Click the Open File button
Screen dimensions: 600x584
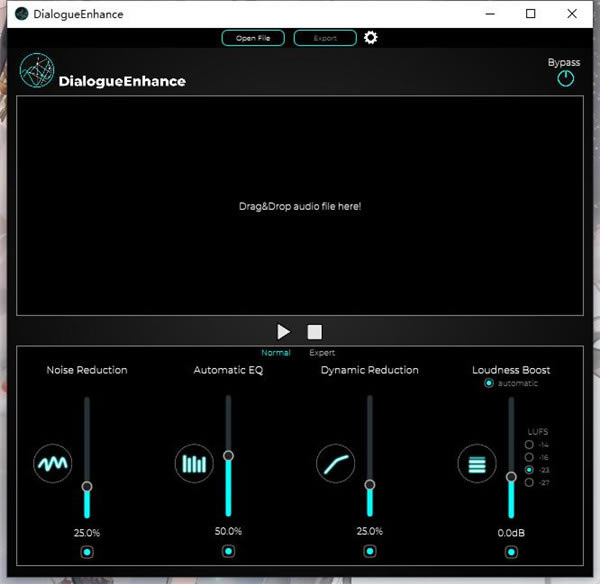253,38
